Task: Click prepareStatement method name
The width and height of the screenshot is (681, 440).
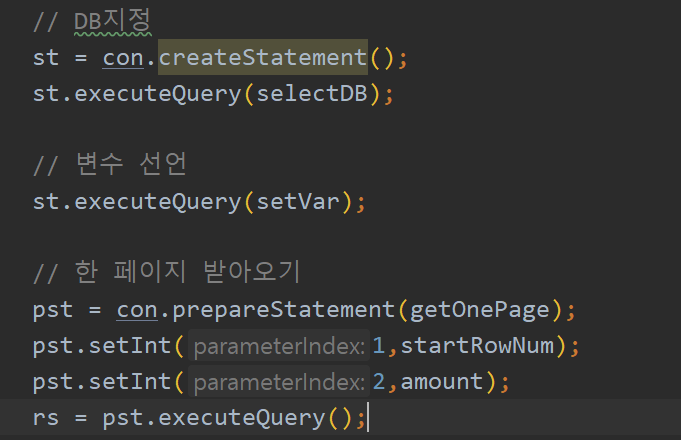Action: 283,311
